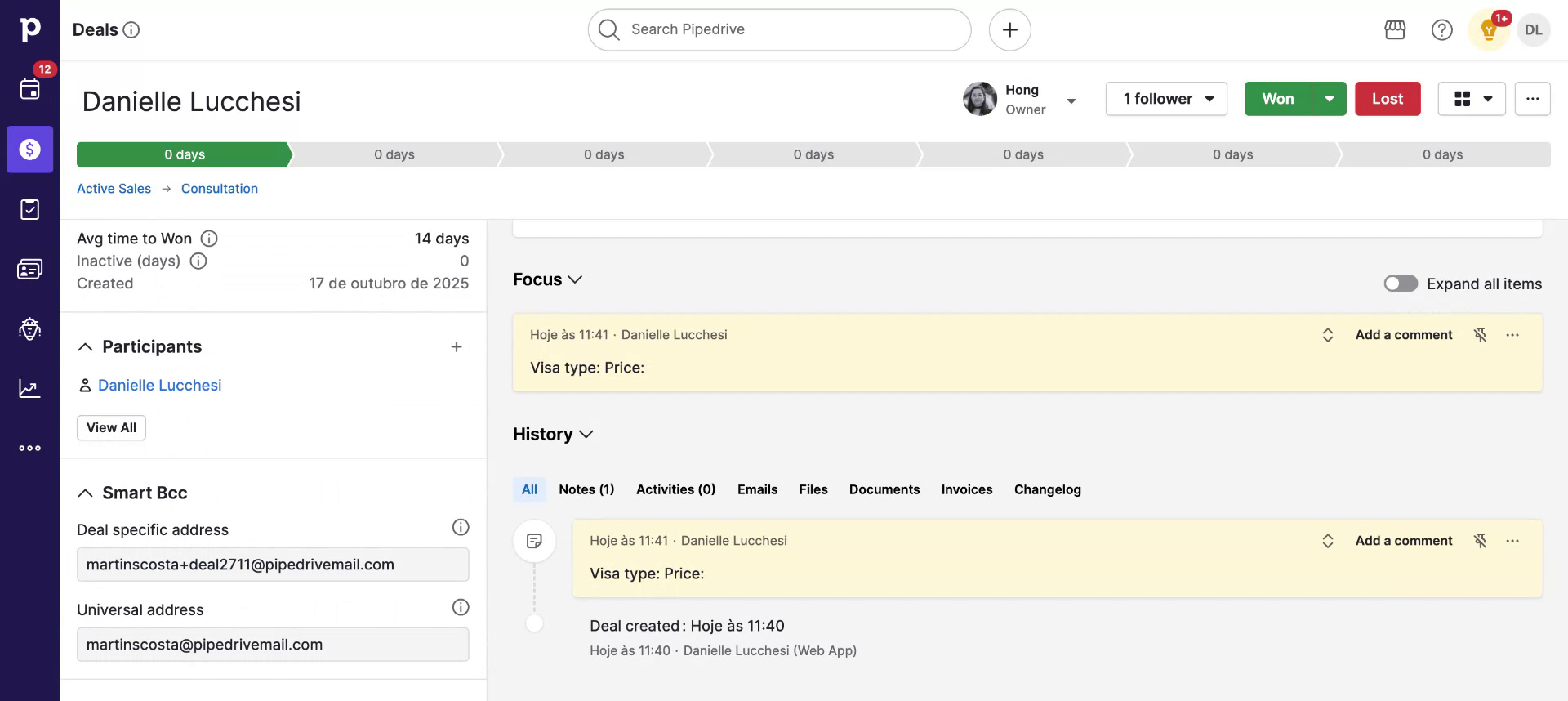Click the info icon next to Deals title
This screenshot has height=701, width=1568.
131,30
